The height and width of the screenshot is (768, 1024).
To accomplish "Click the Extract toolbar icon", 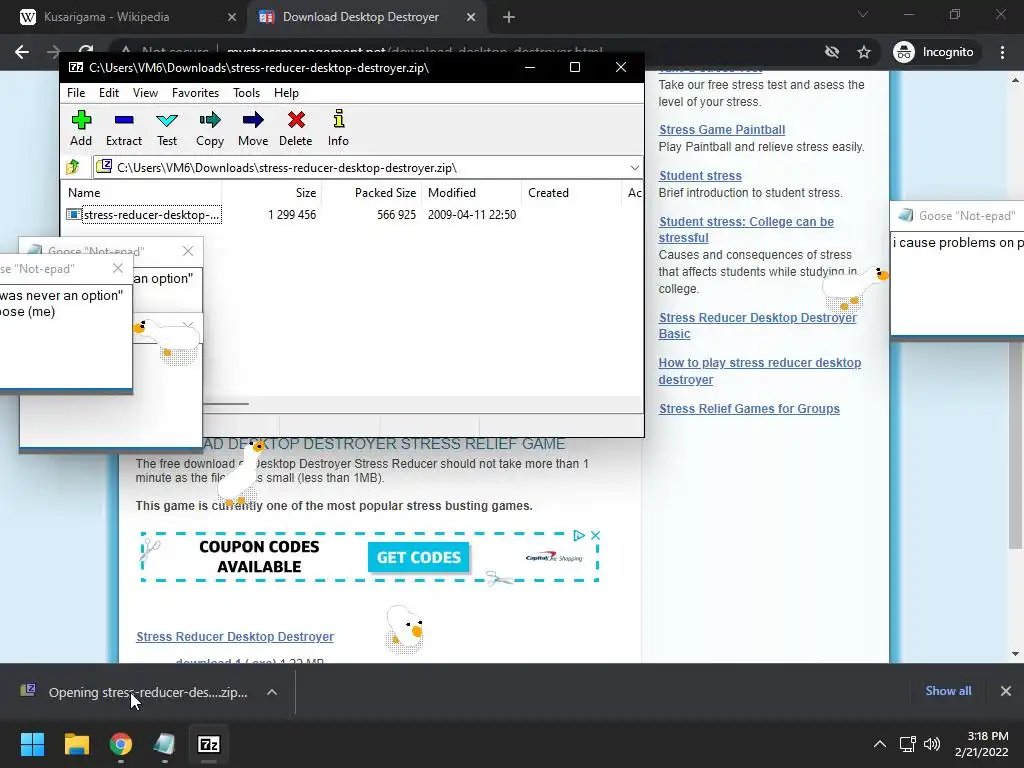I will (x=123, y=128).
